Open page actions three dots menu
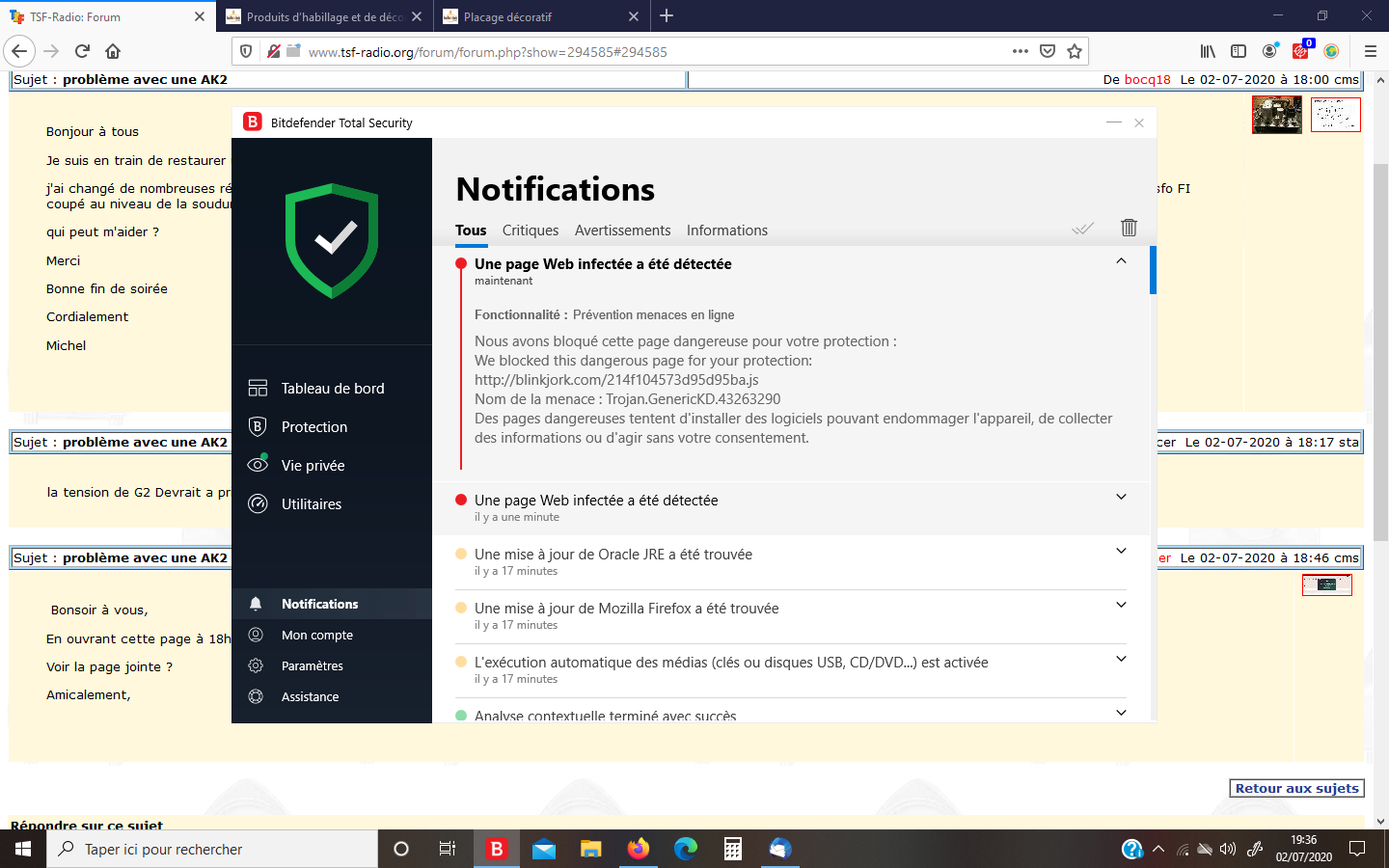The width and height of the screenshot is (1389, 868). point(1021,51)
